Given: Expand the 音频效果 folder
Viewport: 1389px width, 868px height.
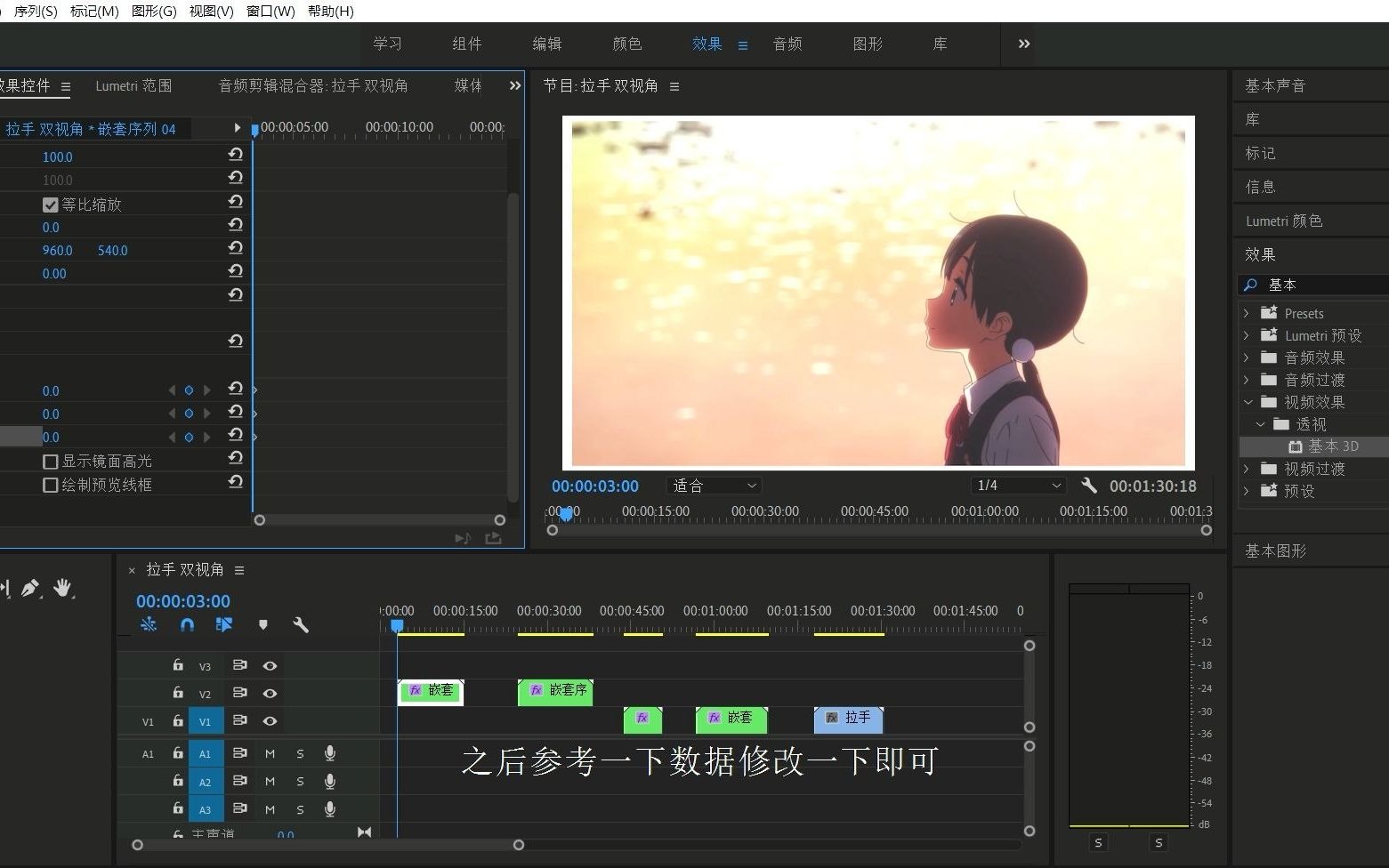Looking at the screenshot, I should [x=1247, y=358].
